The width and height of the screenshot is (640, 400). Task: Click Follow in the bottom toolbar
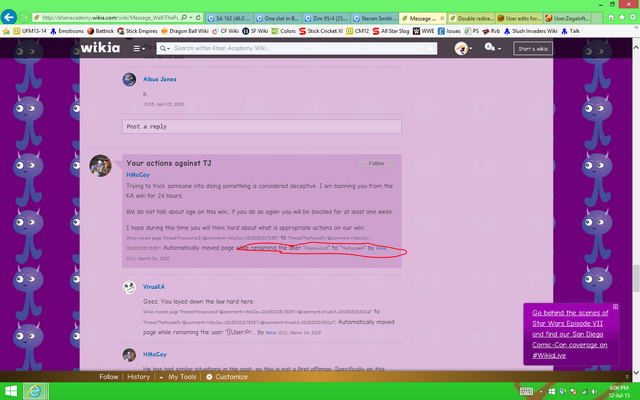pyautogui.click(x=109, y=377)
